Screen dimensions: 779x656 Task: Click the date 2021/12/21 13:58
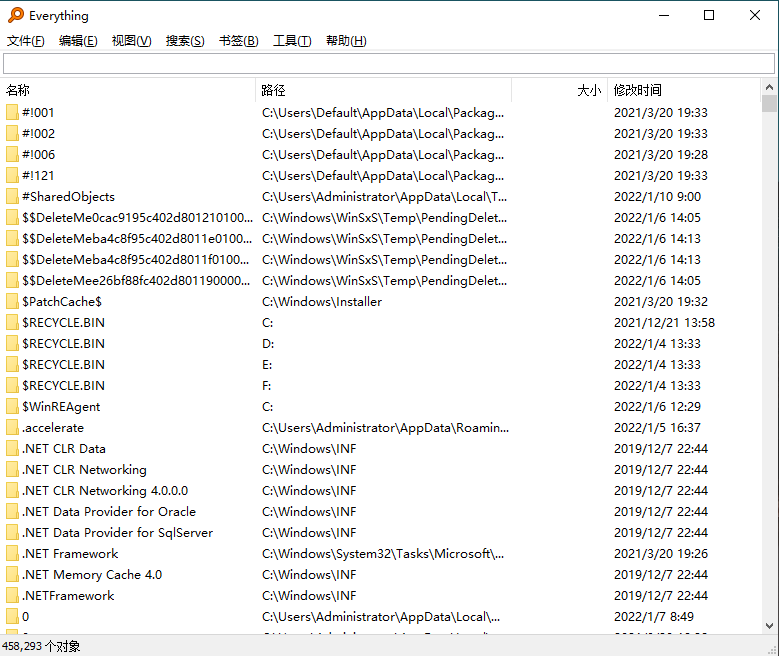pyautogui.click(x=664, y=323)
